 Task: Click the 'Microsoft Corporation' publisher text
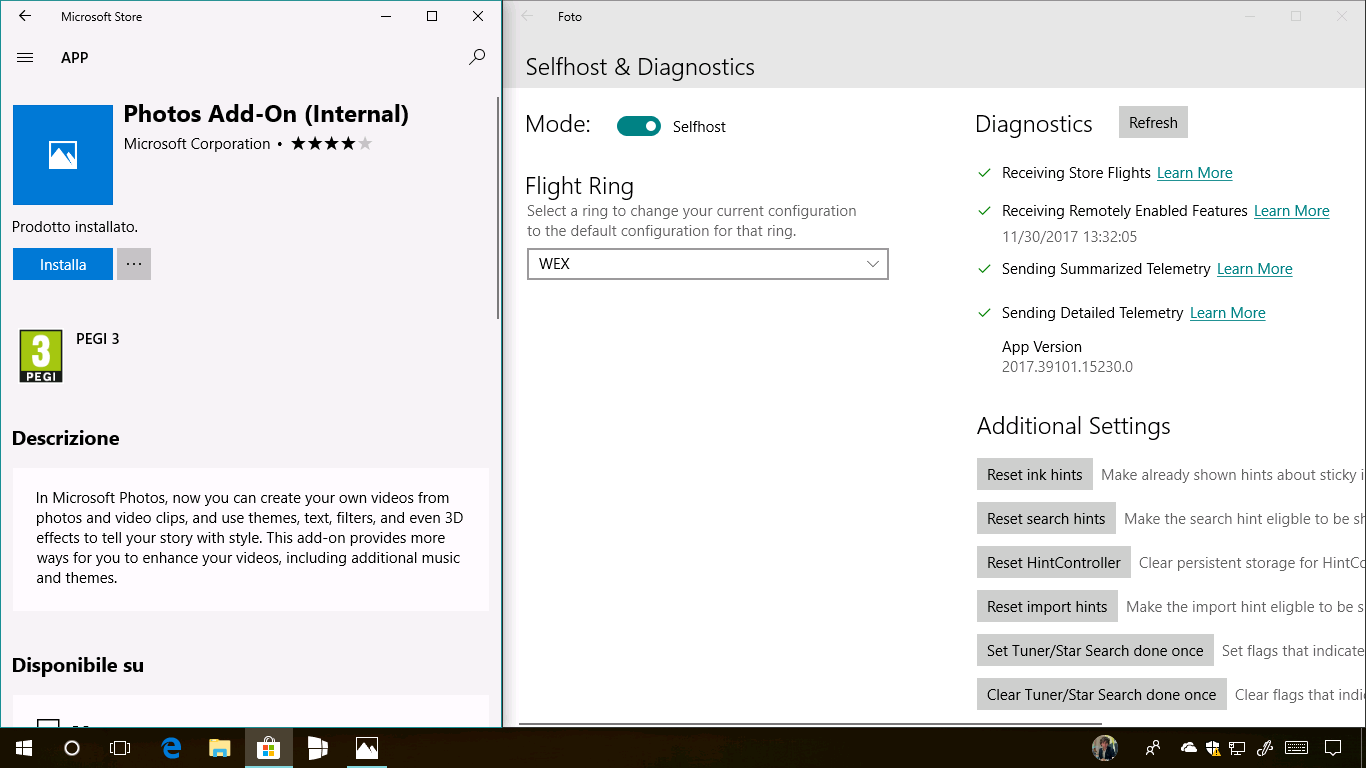point(197,144)
